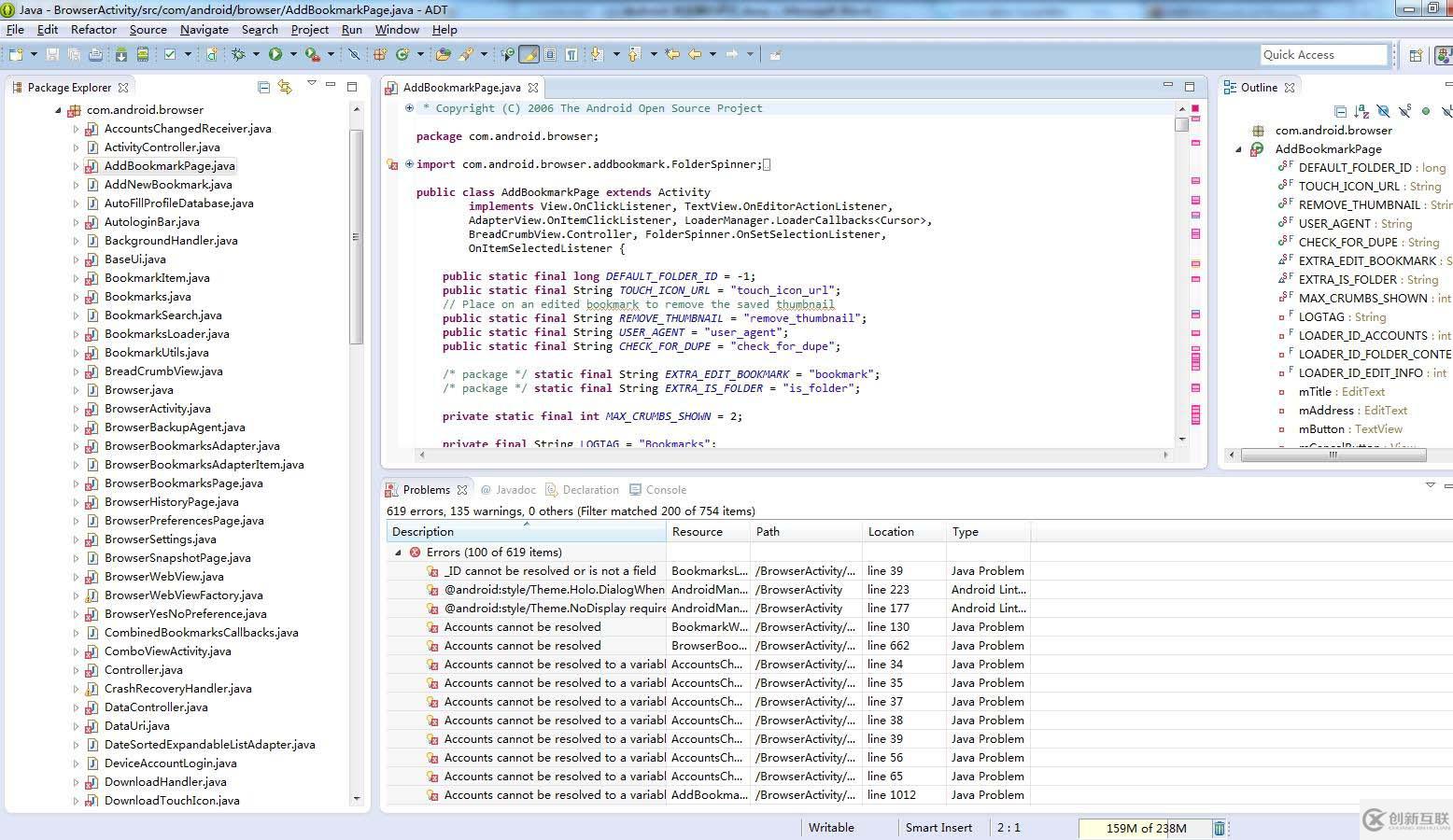Toggle Hide Non-Public Members in Outline
The width and height of the screenshot is (1453, 840).
(1426, 111)
